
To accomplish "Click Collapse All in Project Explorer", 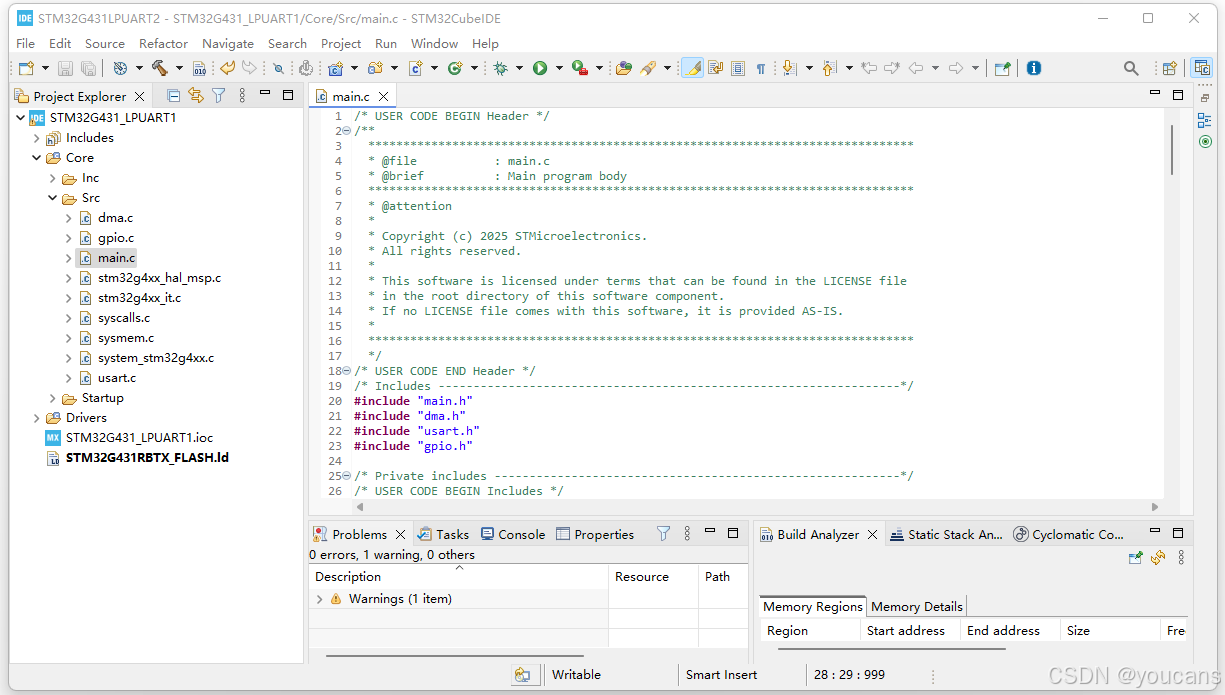I will click(174, 96).
